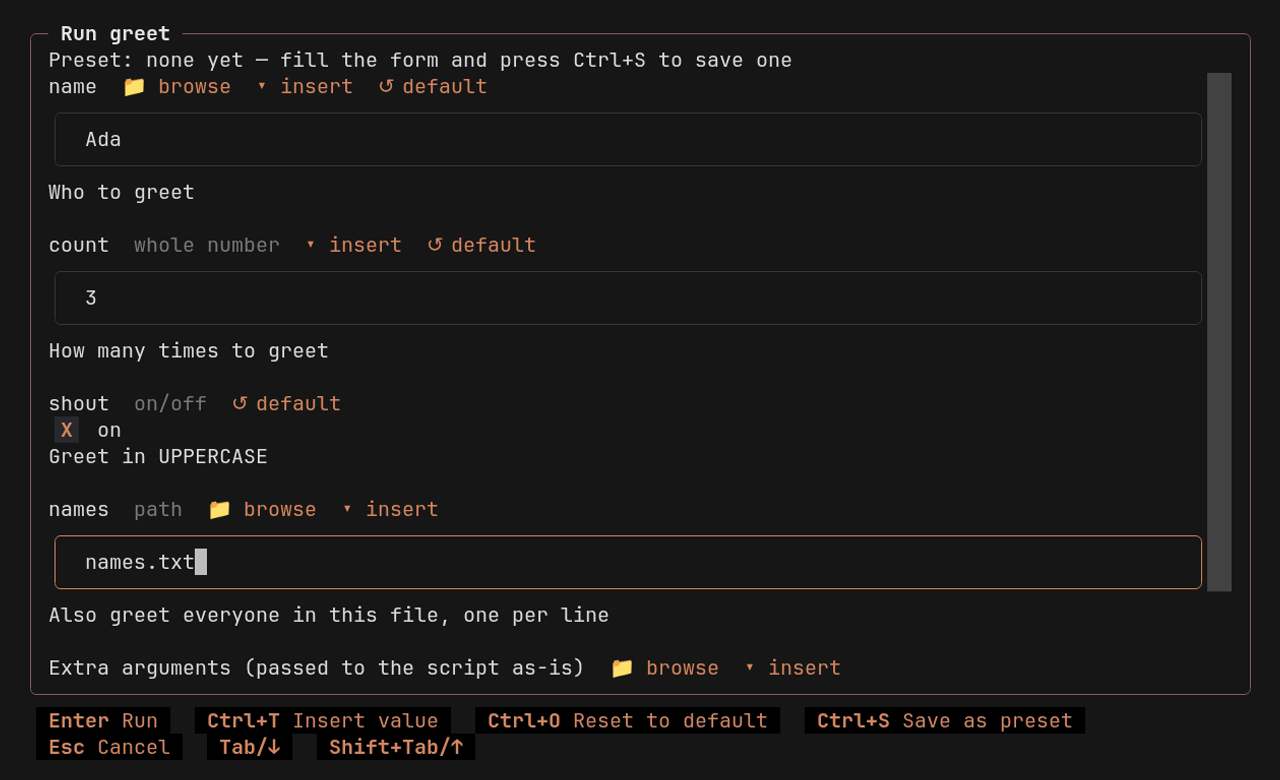Click the reset default icon for shout
The height and width of the screenshot is (780, 1280).
coord(240,404)
